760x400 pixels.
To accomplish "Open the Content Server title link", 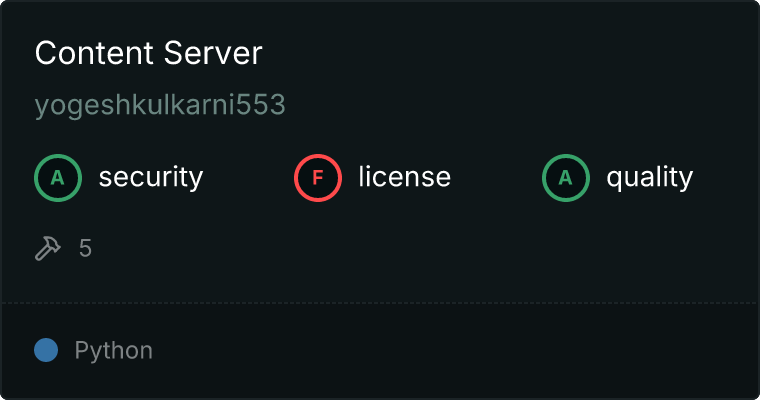I will point(148,54).
